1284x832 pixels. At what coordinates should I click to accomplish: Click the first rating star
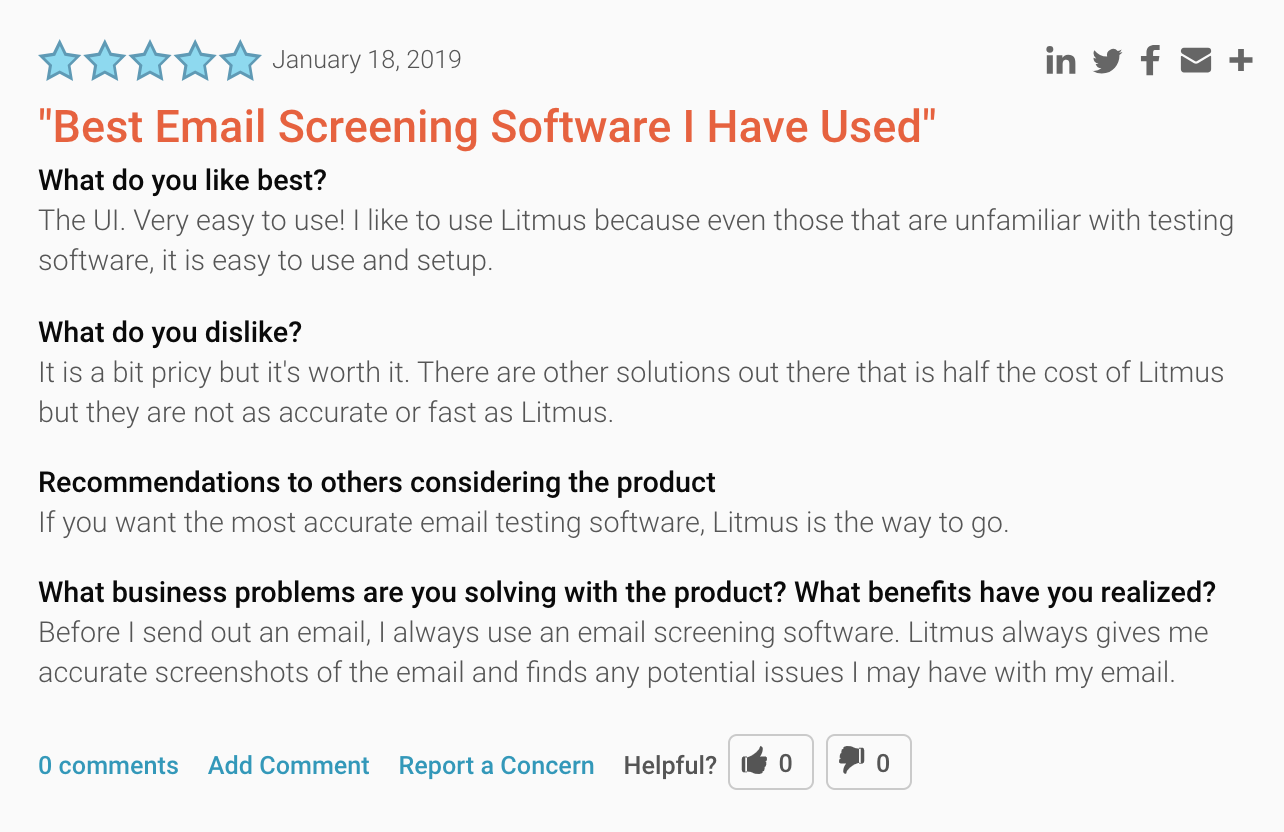(x=60, y=61)
